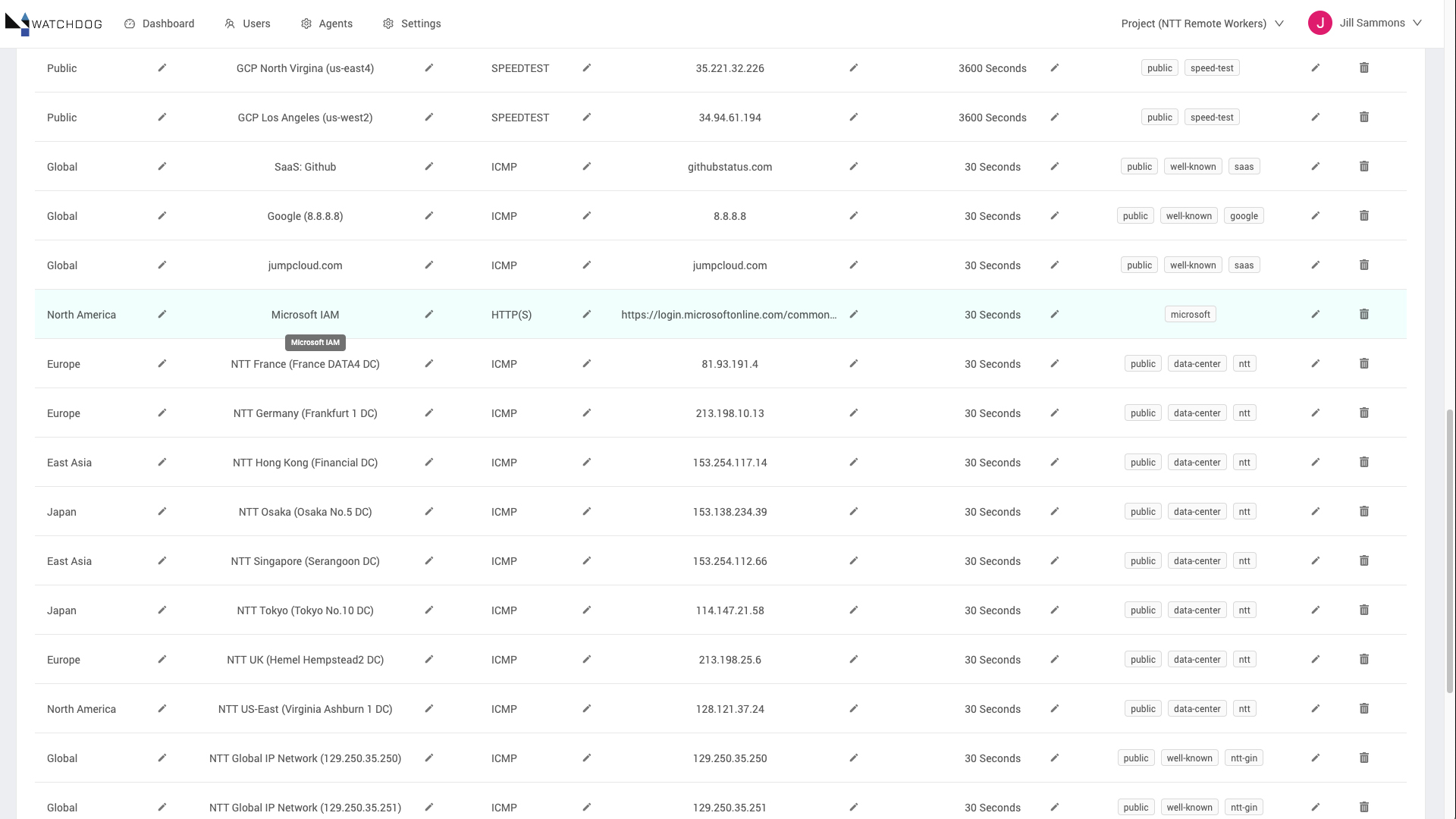The height and width of the screenshot is (819, 1456).
Task: Edit the githubstatus.com address
Action: click(854, 166)
